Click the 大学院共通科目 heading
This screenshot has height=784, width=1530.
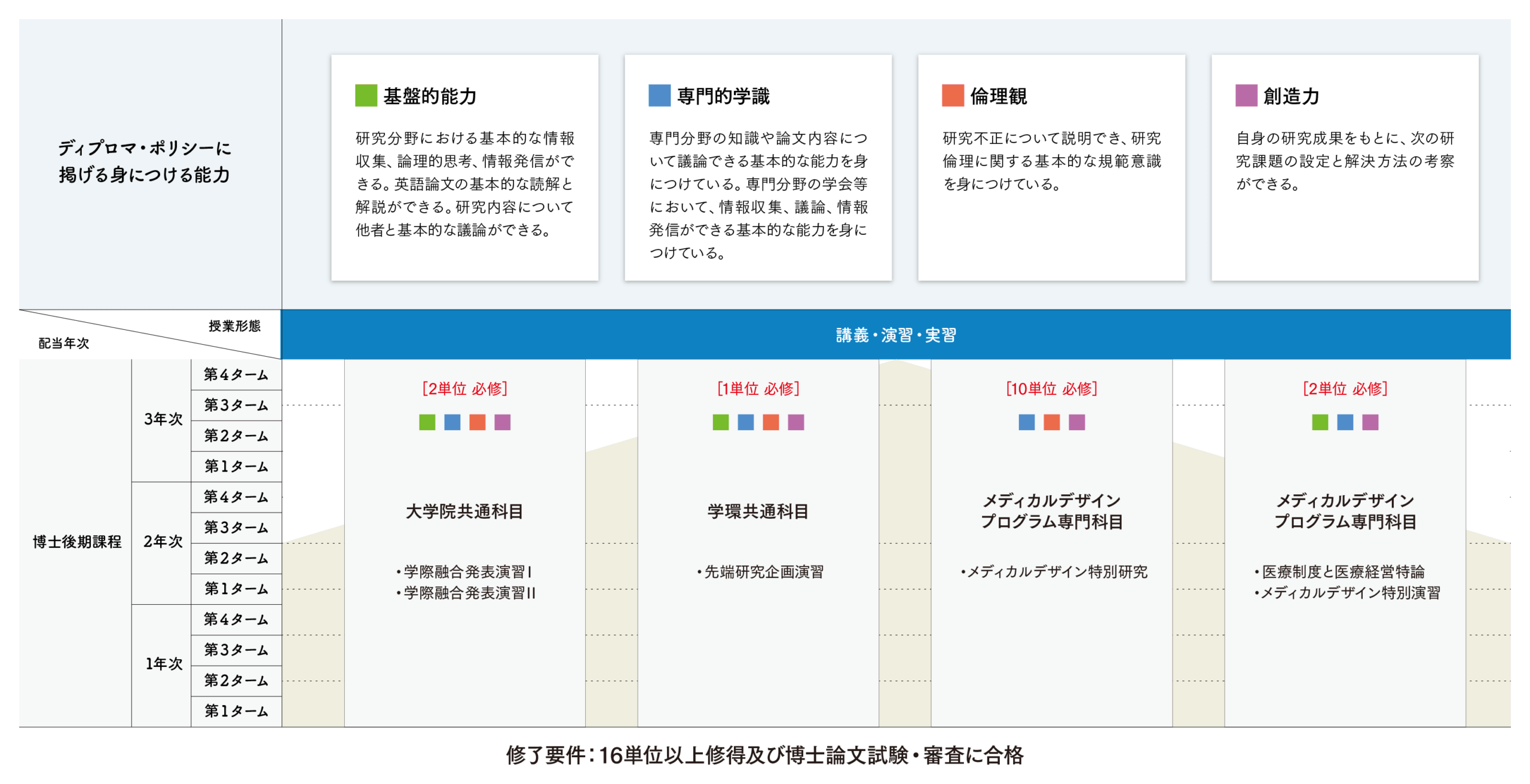tap(464, 512)
